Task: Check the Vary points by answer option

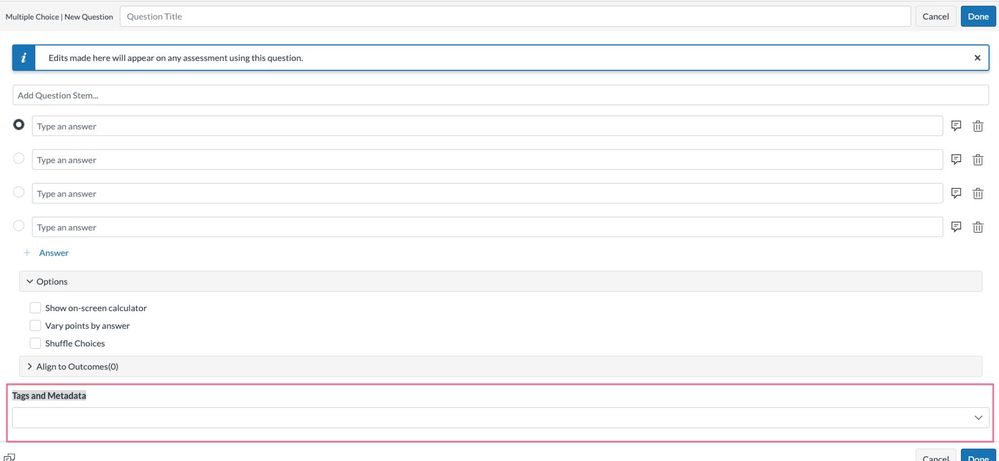Action: click(36, 326)
